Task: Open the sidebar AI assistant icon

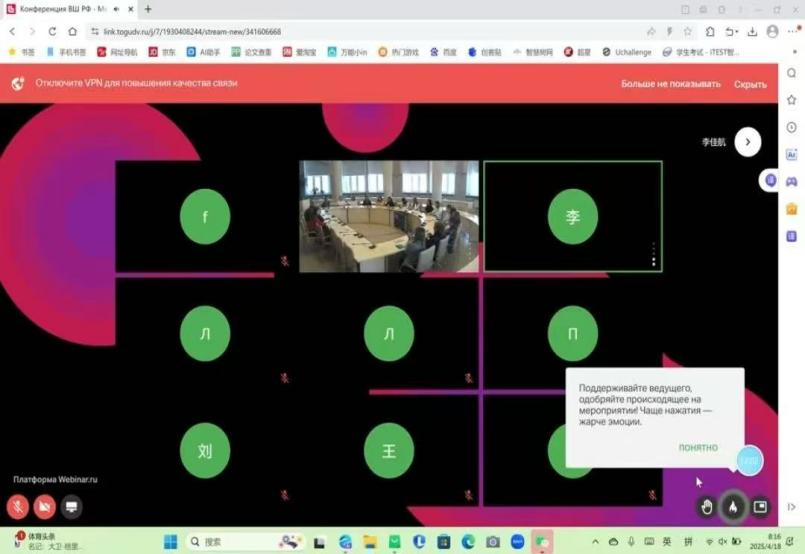Action: (792, 154)
